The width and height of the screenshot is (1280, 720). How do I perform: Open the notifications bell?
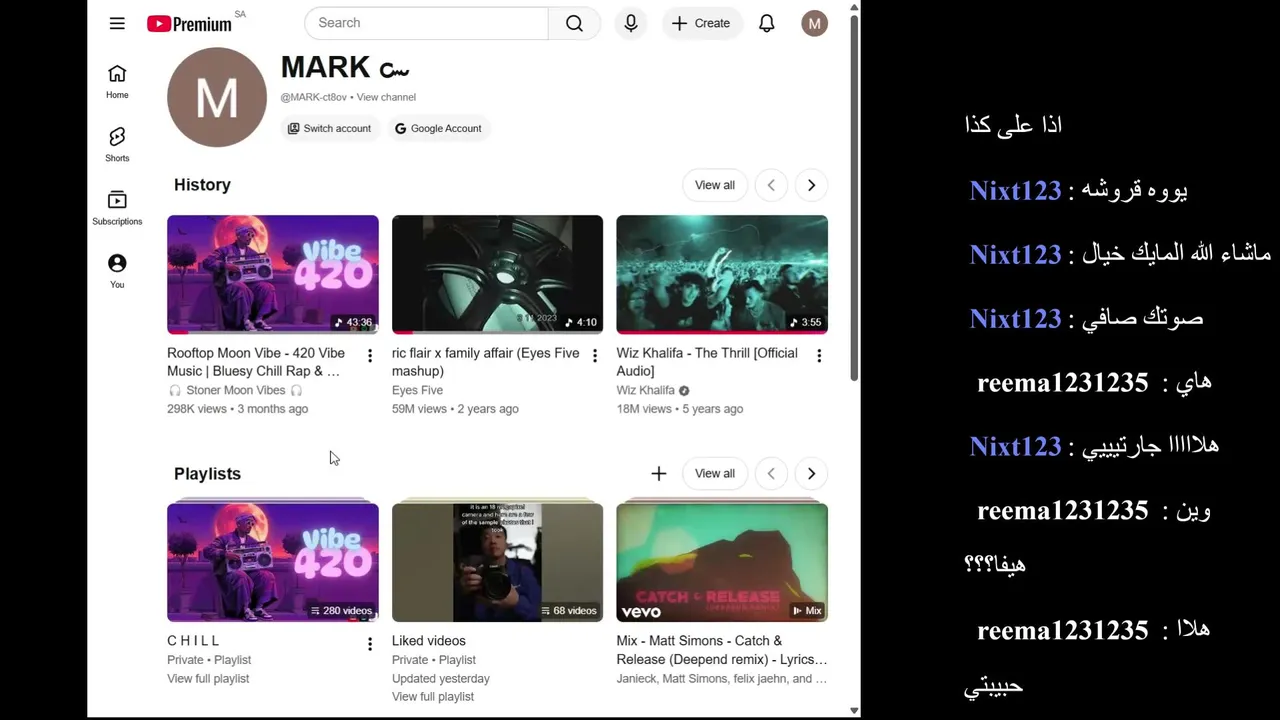click(767, 23)
